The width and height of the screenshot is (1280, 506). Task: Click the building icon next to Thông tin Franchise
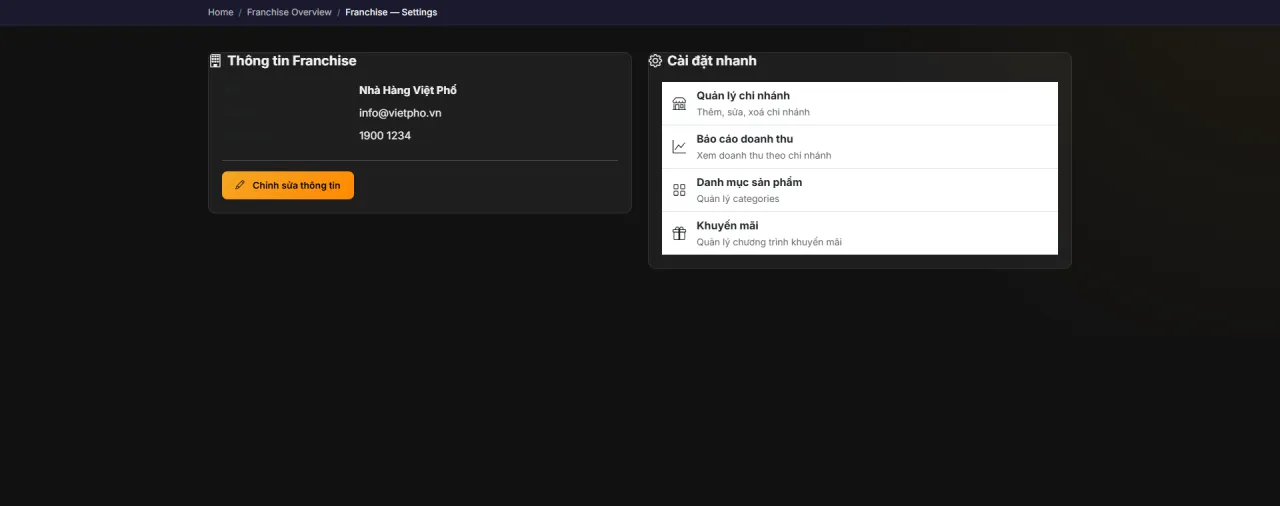215,61
